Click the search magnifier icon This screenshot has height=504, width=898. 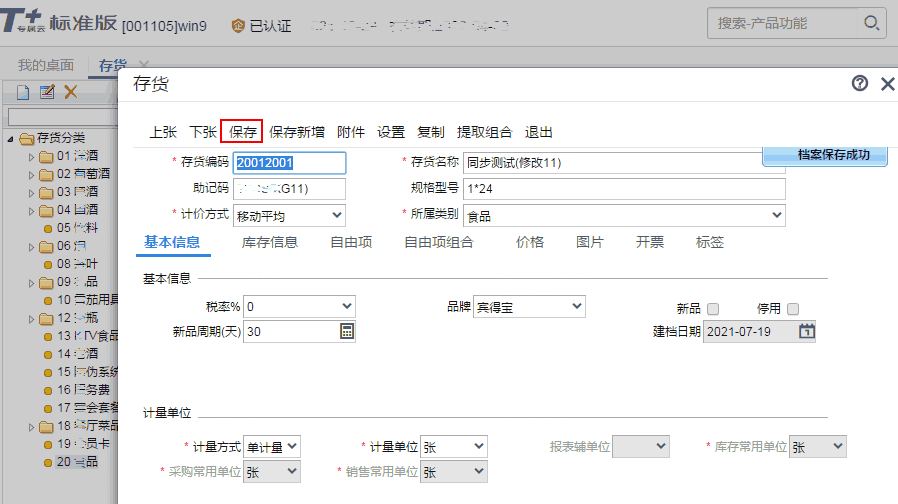point(872,23)
